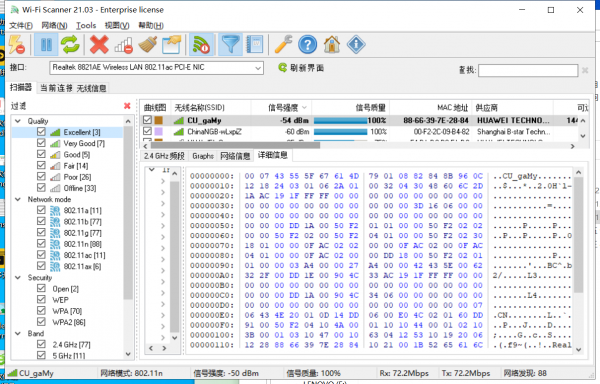
Task: Open the Tools menu
Action: pos(86,26)
